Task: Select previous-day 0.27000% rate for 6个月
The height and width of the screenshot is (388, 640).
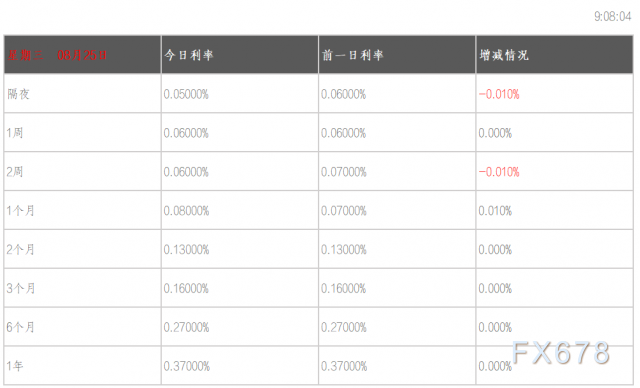Action: coord(344,327)
